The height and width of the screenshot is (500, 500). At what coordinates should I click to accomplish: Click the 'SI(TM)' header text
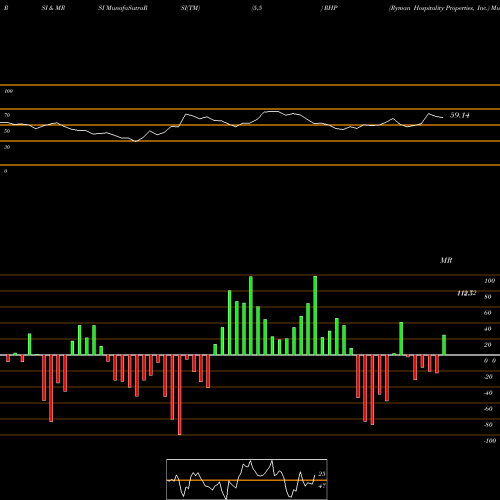[x=190, y=8]
